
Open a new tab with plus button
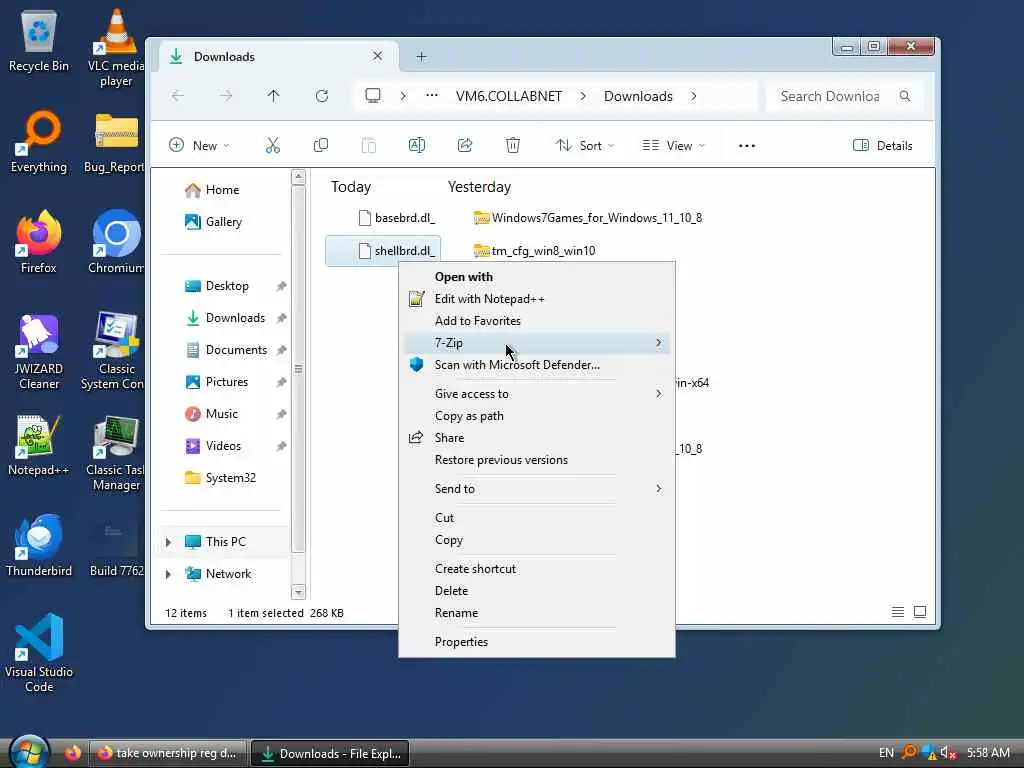(x=421, y=57)
